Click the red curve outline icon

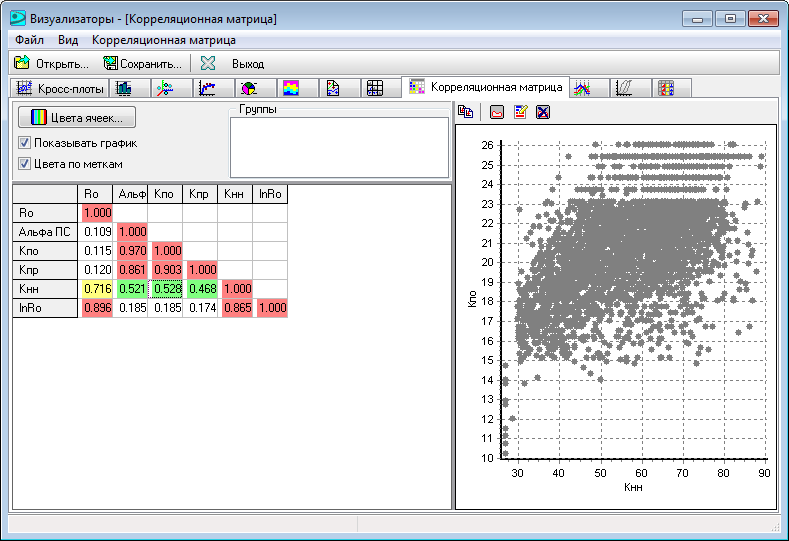tap(497, 112)
